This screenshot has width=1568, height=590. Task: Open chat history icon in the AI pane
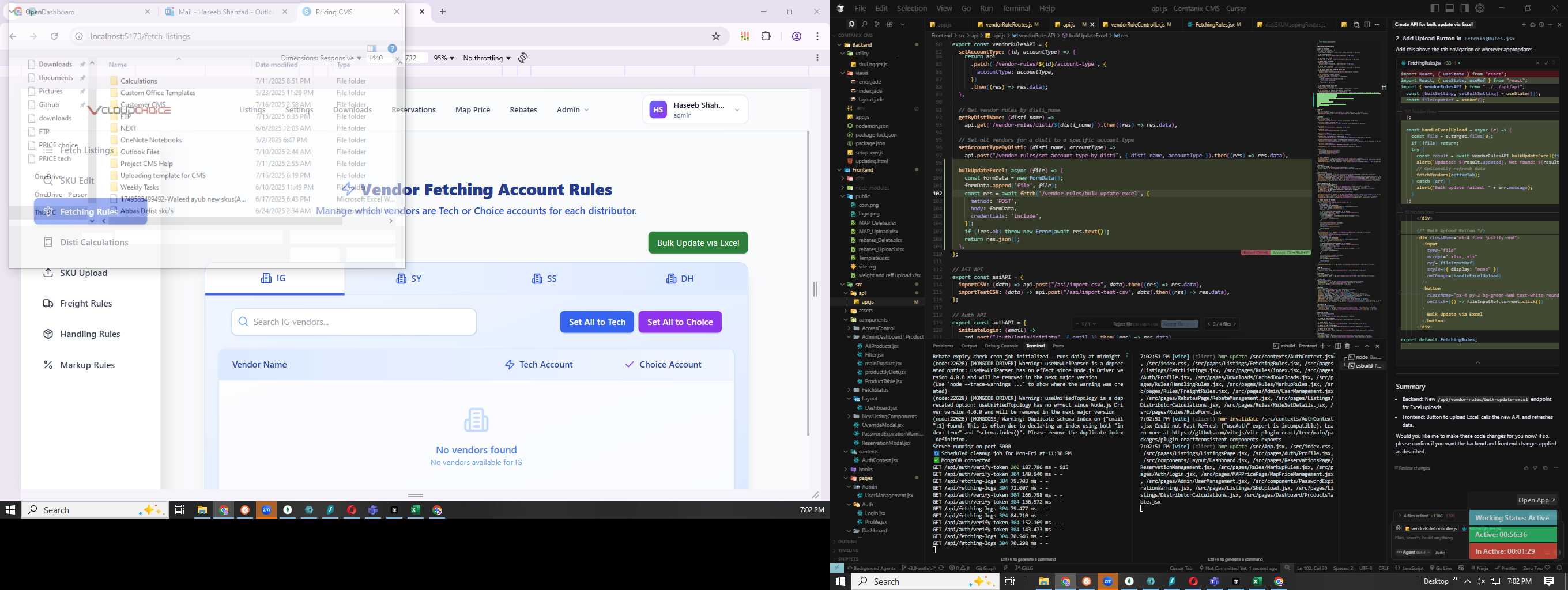coord(1541,25)
